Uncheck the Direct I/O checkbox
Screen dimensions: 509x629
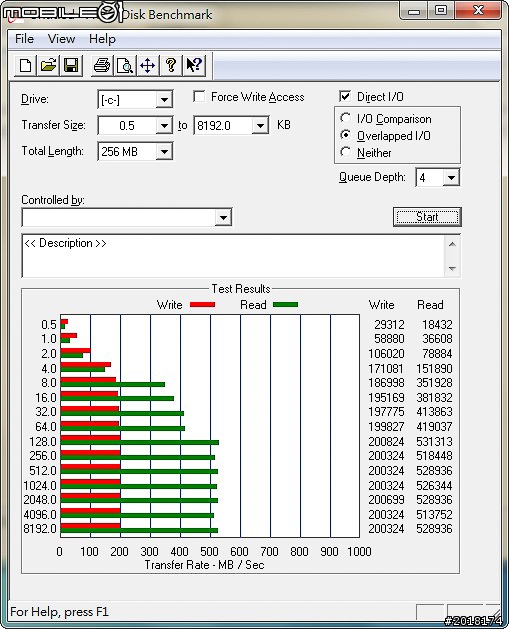pos(345,96)
